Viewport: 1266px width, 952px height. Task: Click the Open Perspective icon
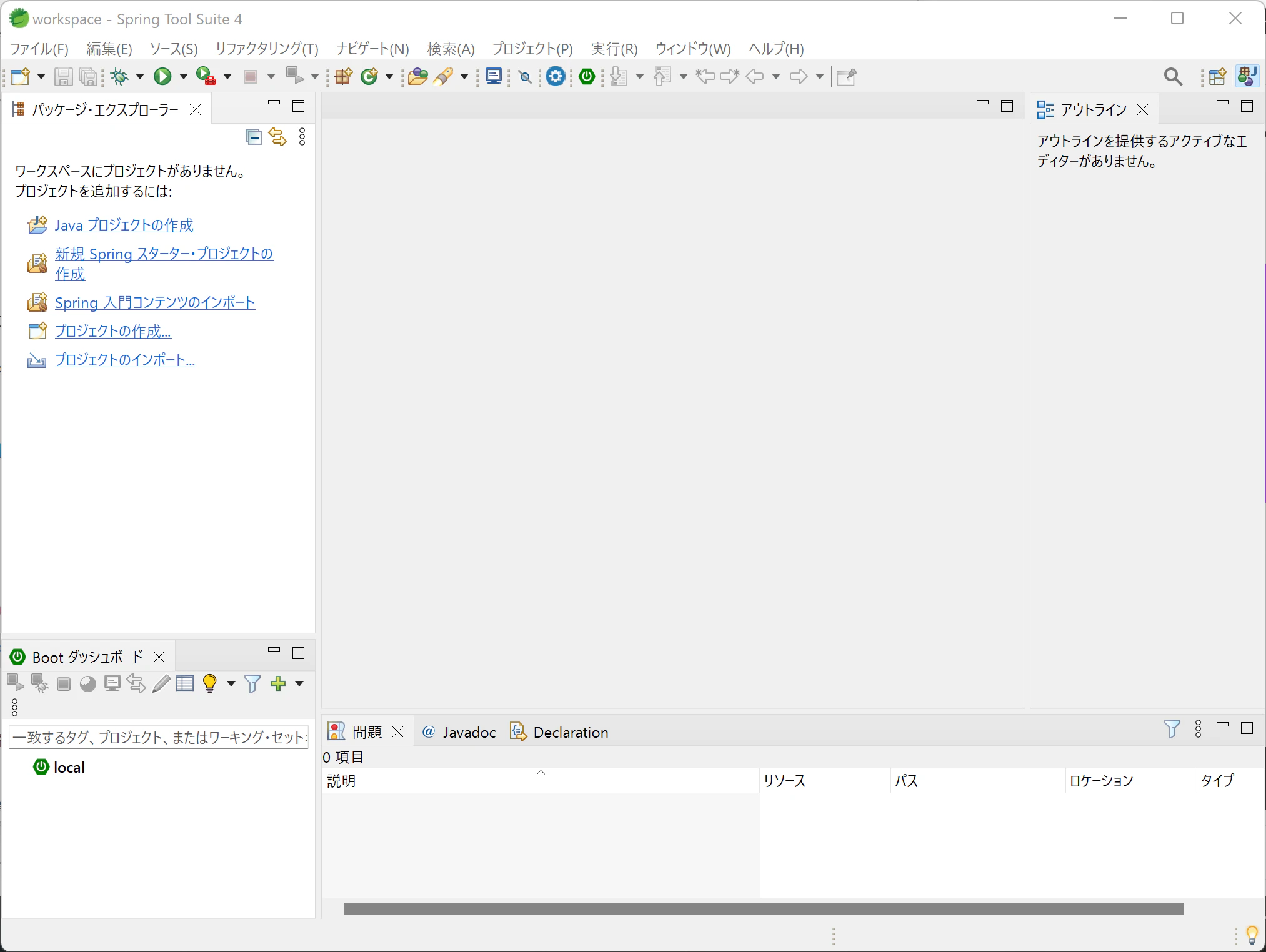point(1217,76)
